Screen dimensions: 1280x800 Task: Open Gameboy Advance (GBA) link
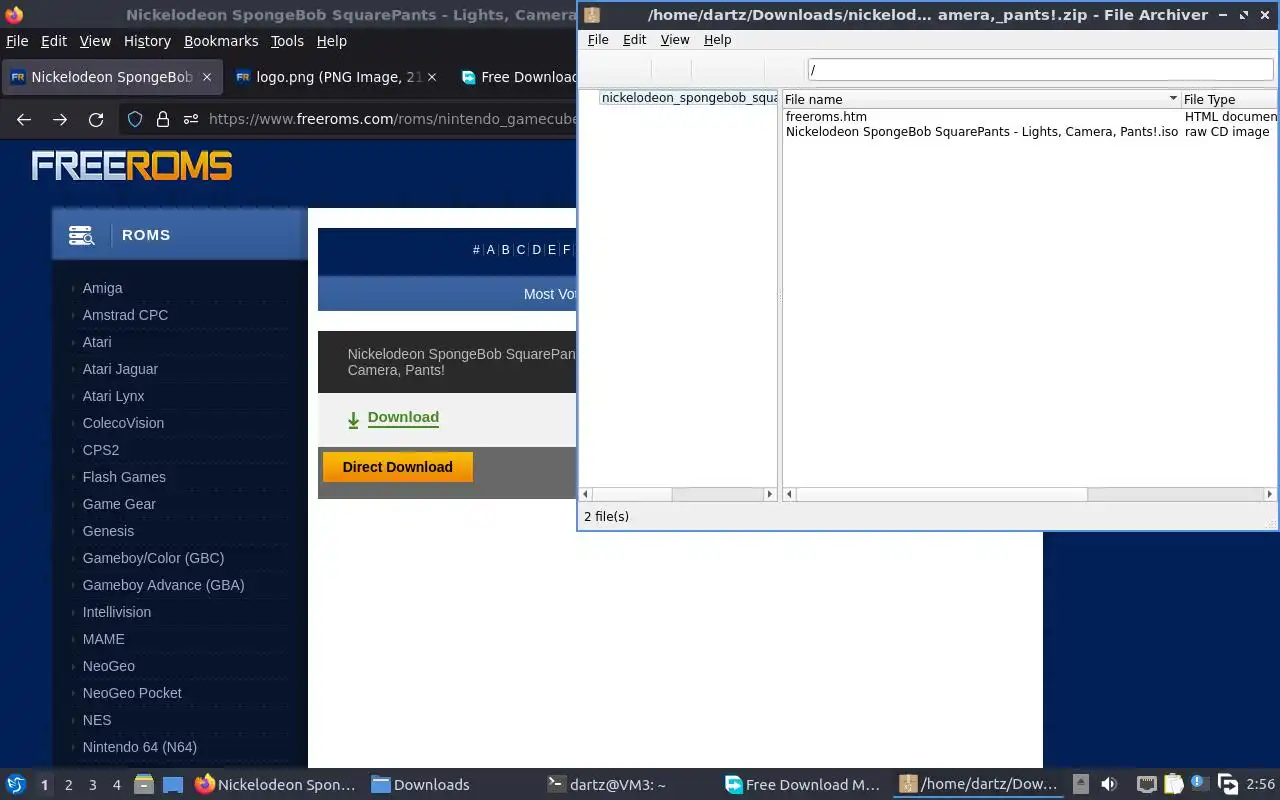click(x=163, y=585)
